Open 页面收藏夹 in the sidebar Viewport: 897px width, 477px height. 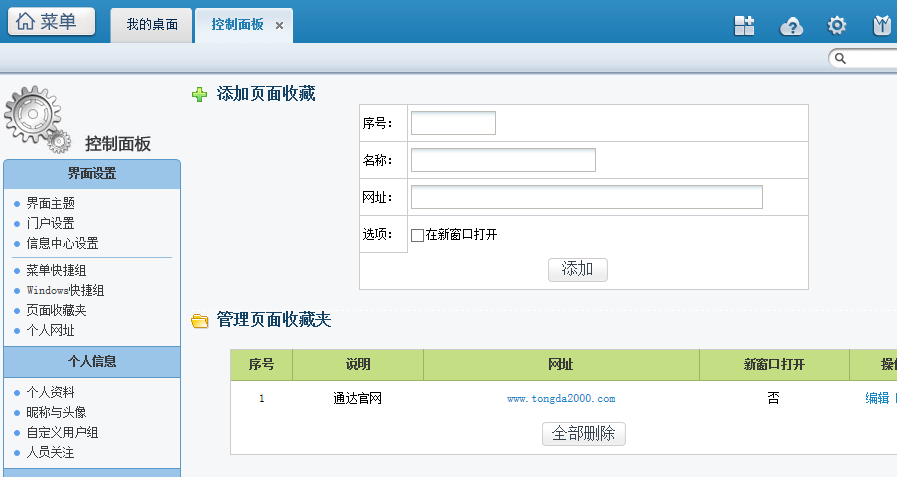click(x=56, y=310)
